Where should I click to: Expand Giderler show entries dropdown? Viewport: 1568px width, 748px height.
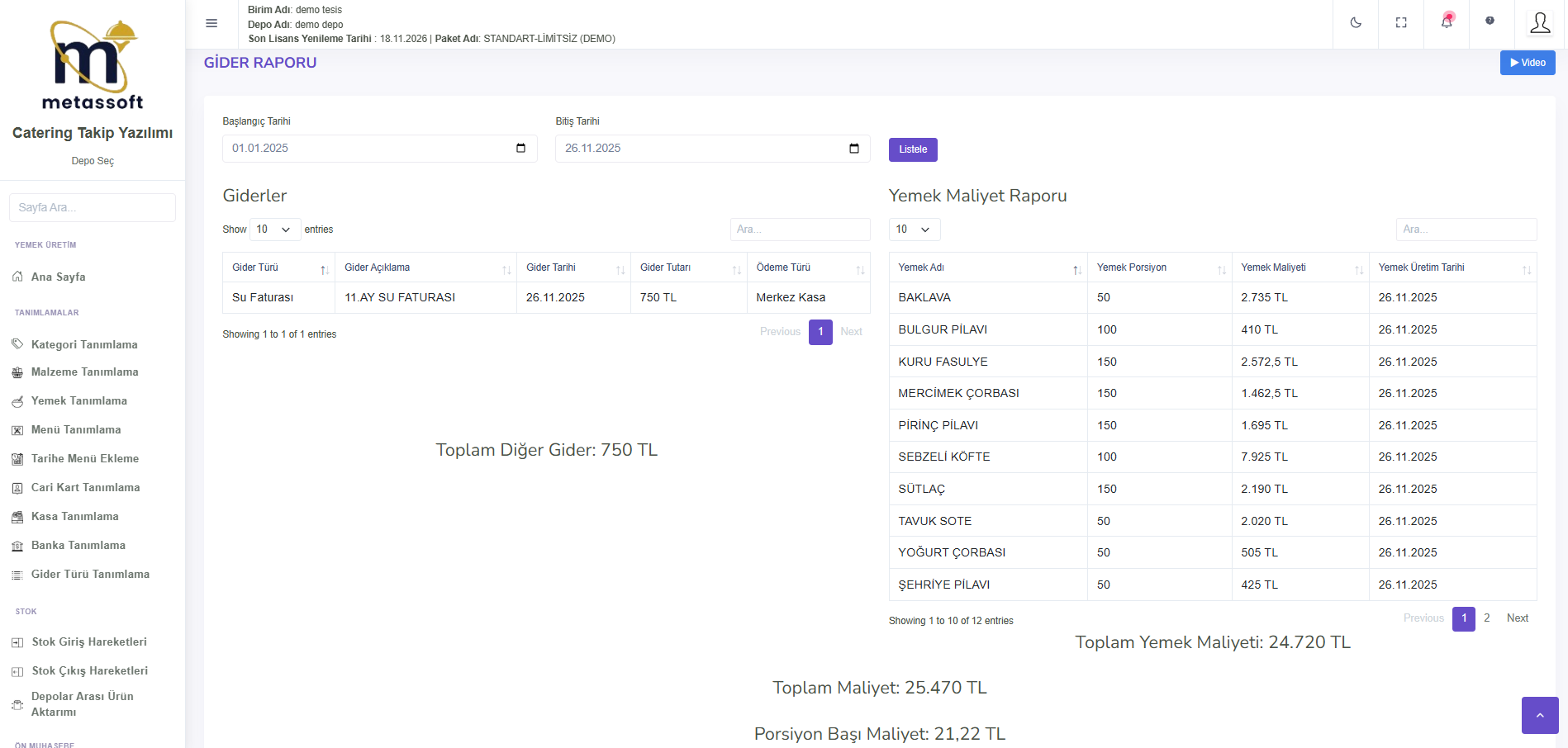click(x=274, y=230)
